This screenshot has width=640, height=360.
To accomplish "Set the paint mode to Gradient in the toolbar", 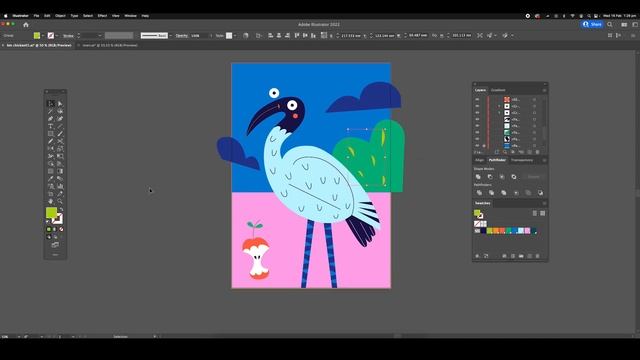I will click(55, 229).
